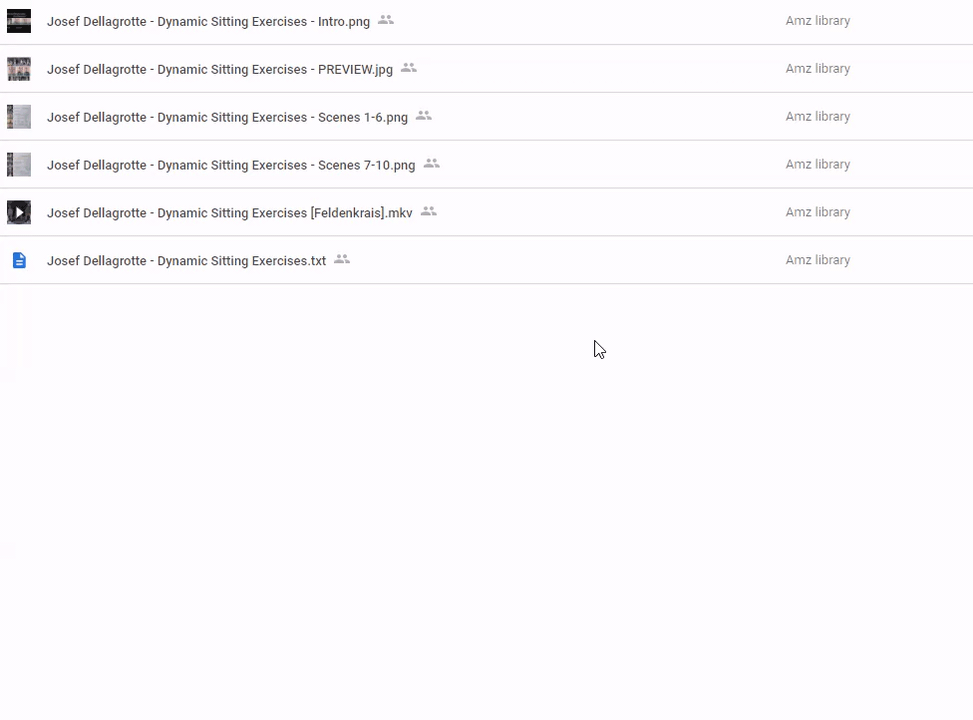Click shared-people icon beside Scenes 1-6.png
The height and width of the screenshot is (720, 973).
tap(424, 116)
